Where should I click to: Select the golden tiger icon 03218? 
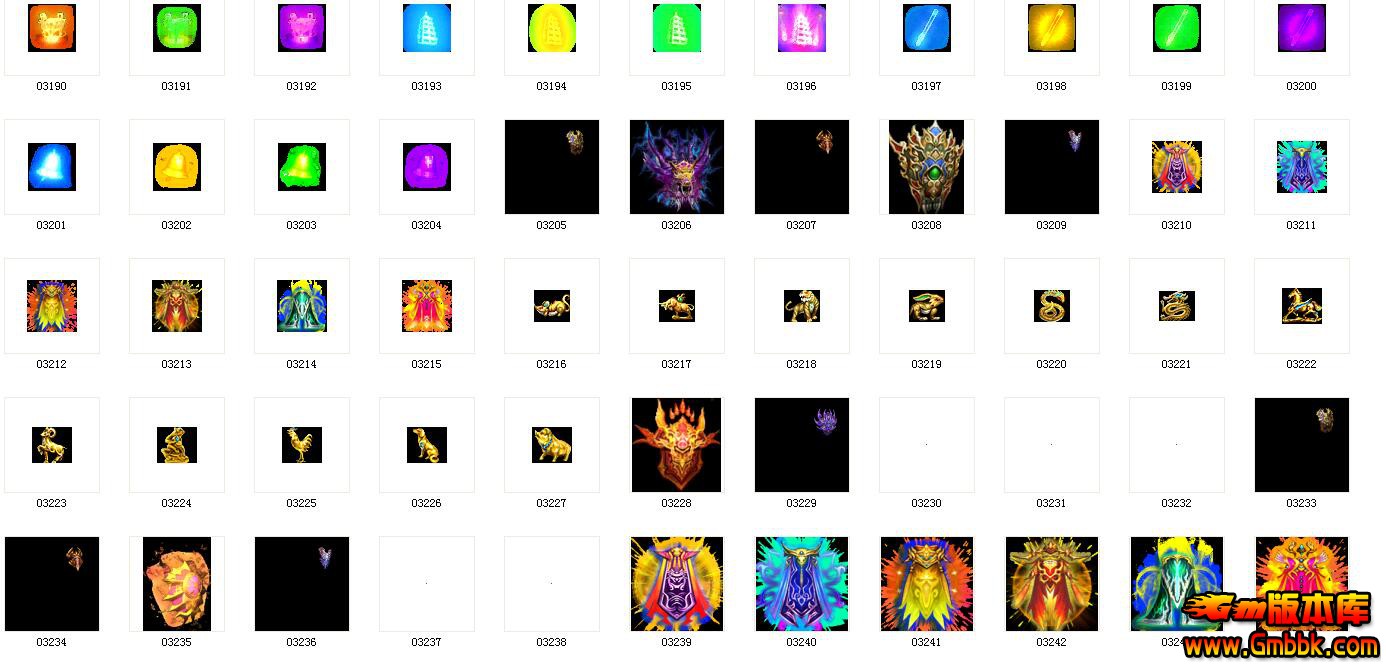(801, 306)
